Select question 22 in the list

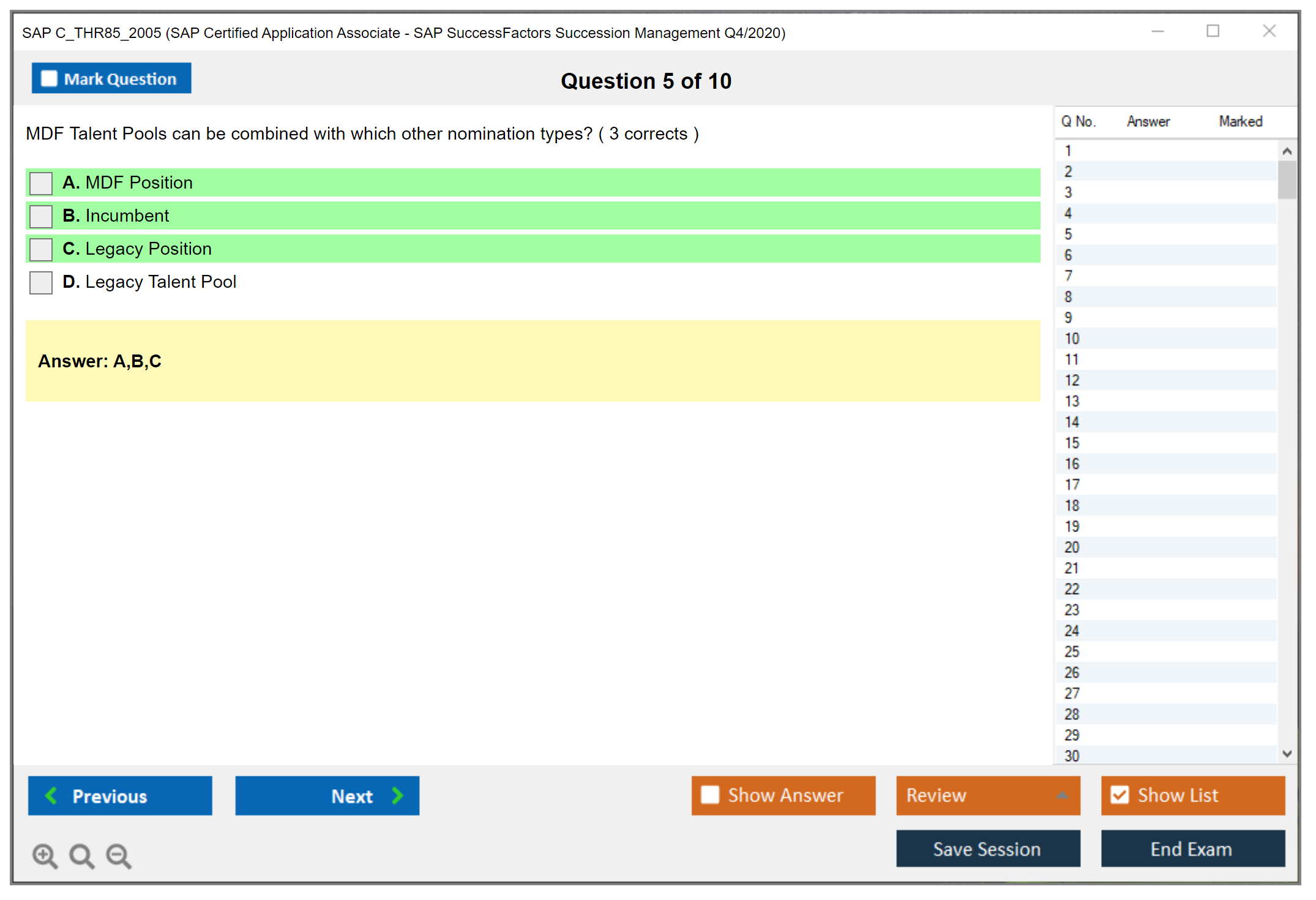(x=1072, y=589)
